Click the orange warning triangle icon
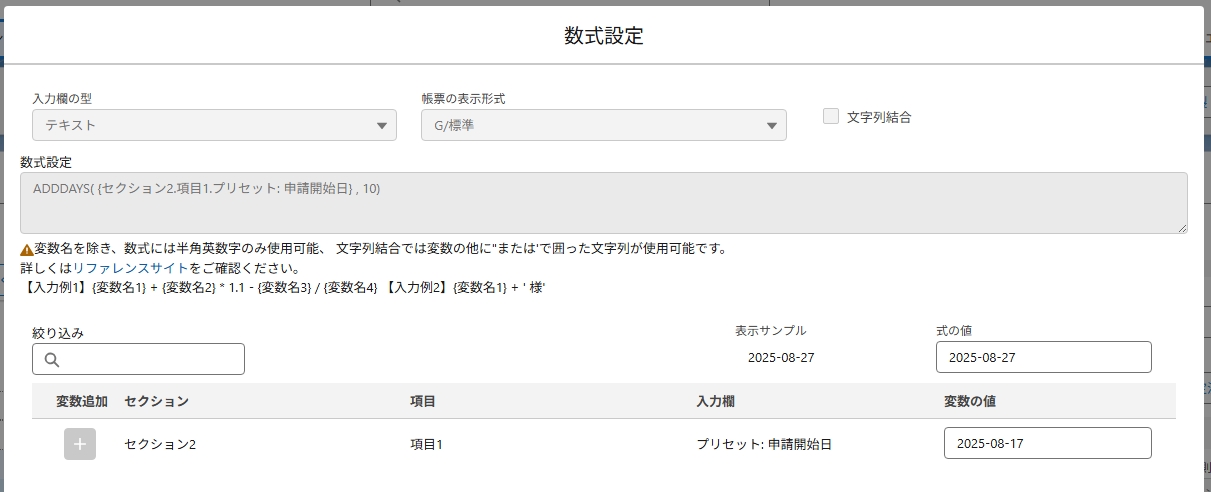The height and width of the screenshot is (492, 1211). click(x=27, y=249)
